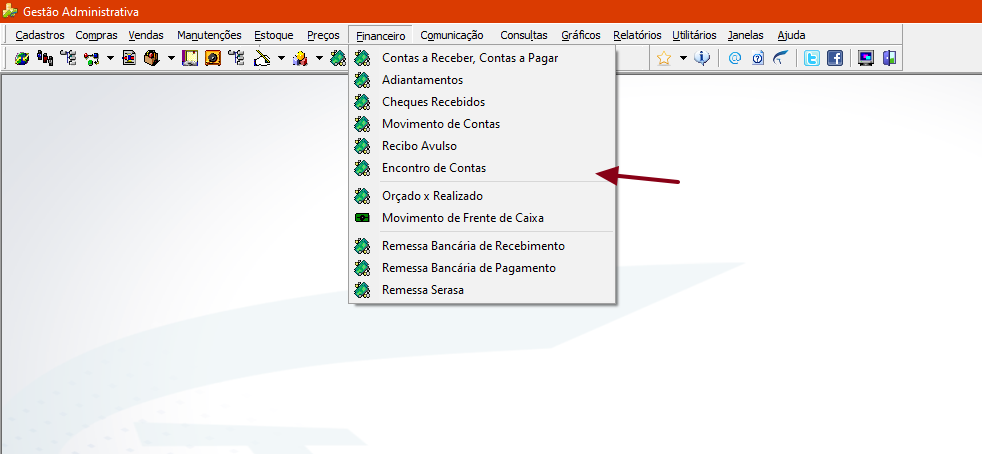Open the Manutenções menu
Viewport: 982px width, 454px height.
point(209,35)
